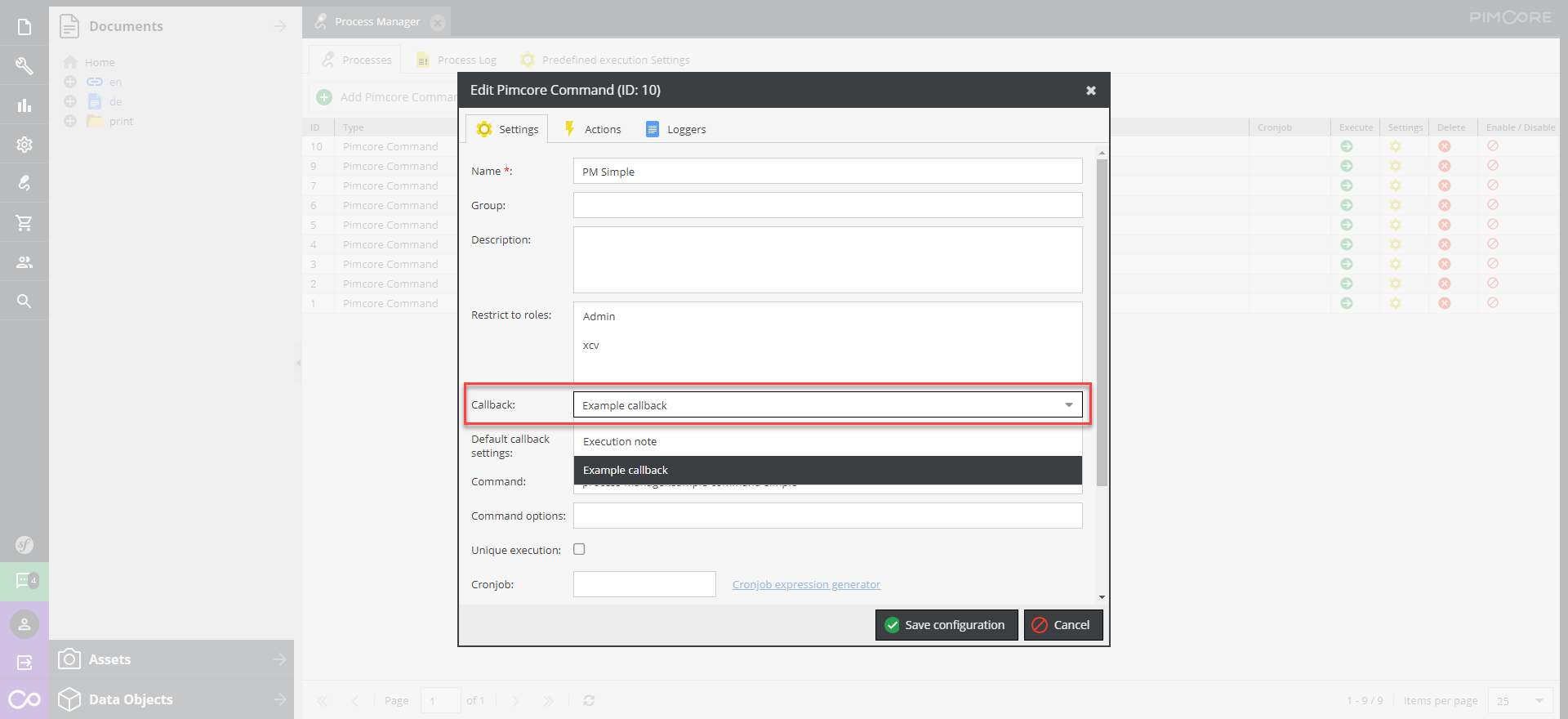Select the Home tree item
This screenshot has width=1568, height=719.
point(100,62)
